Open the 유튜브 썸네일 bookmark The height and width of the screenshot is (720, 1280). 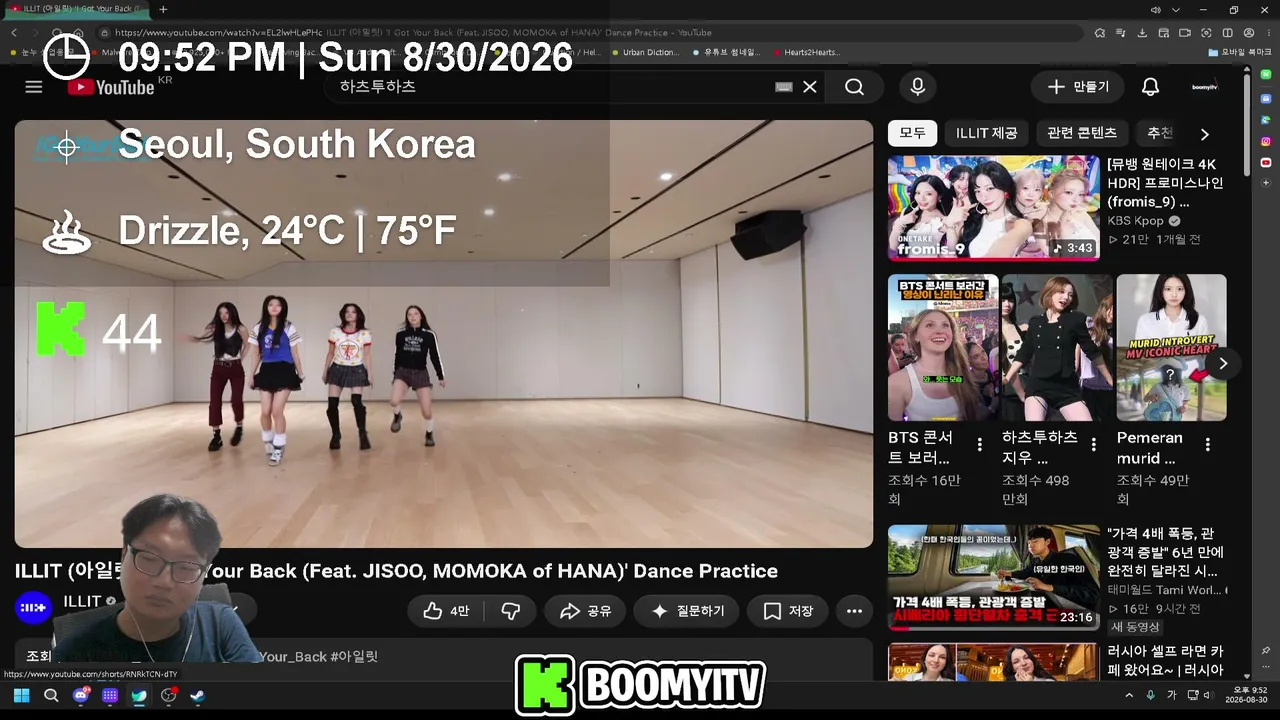click(726, 53)
